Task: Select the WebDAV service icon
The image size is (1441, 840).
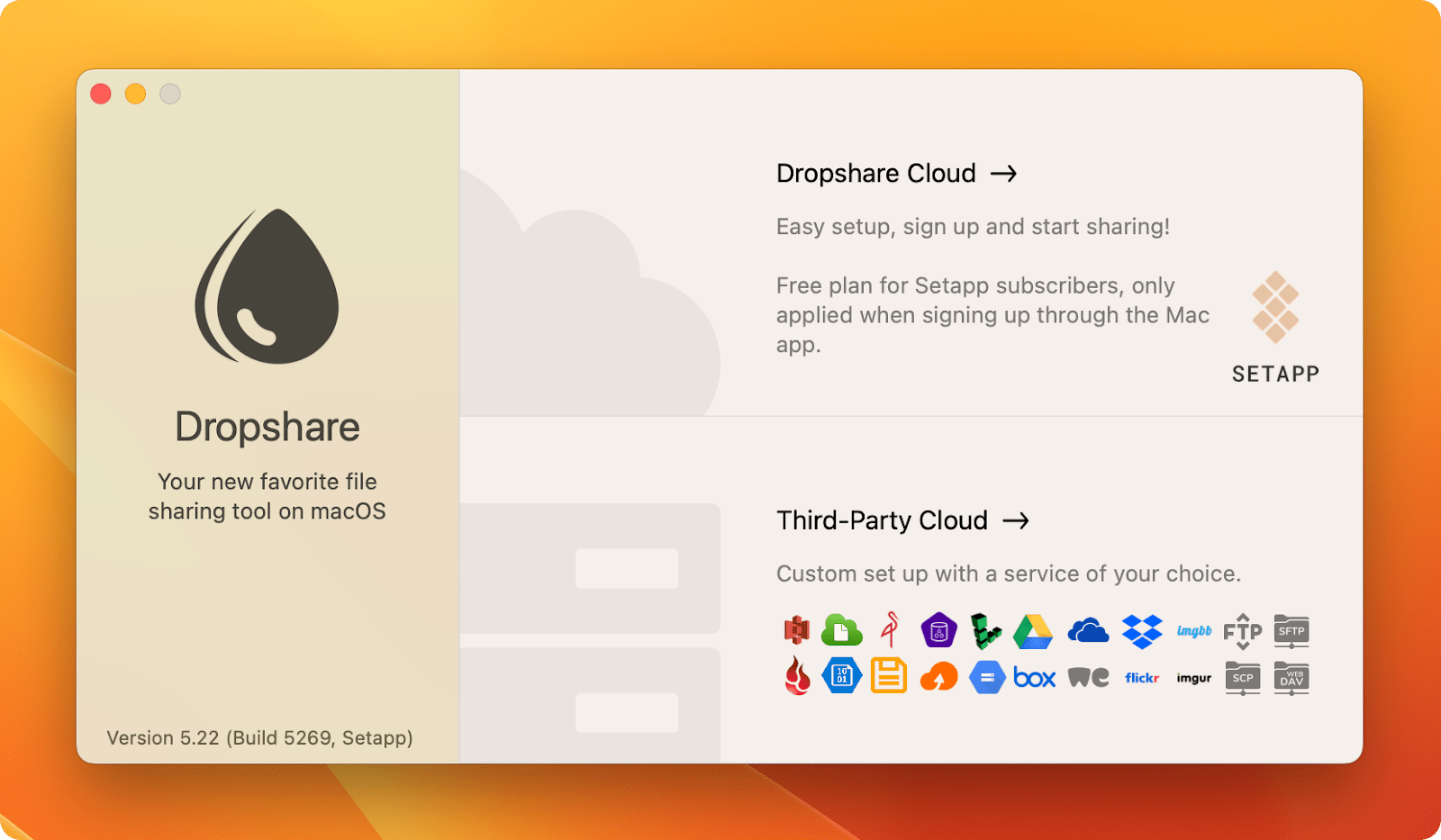Action: [1291, 678]
